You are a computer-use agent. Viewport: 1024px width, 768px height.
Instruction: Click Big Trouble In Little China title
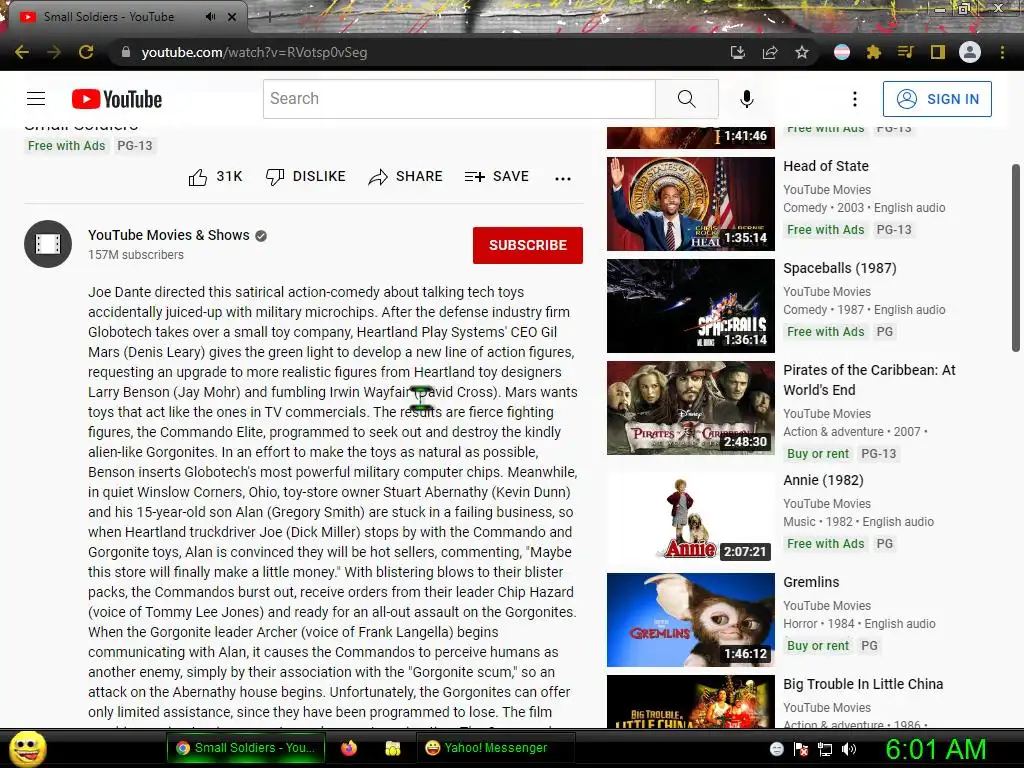[863, 684]
